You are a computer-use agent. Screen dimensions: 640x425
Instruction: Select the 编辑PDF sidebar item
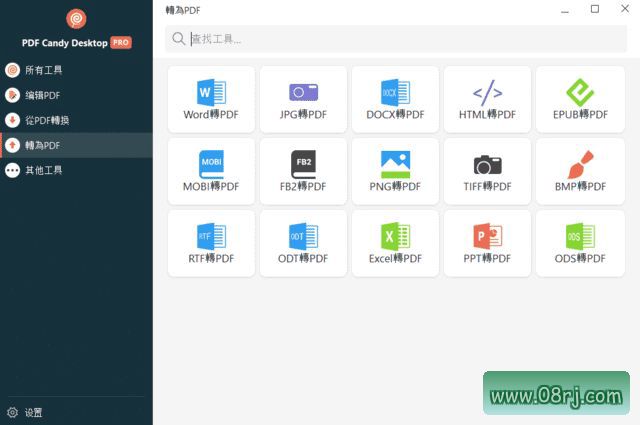(76, 95)
